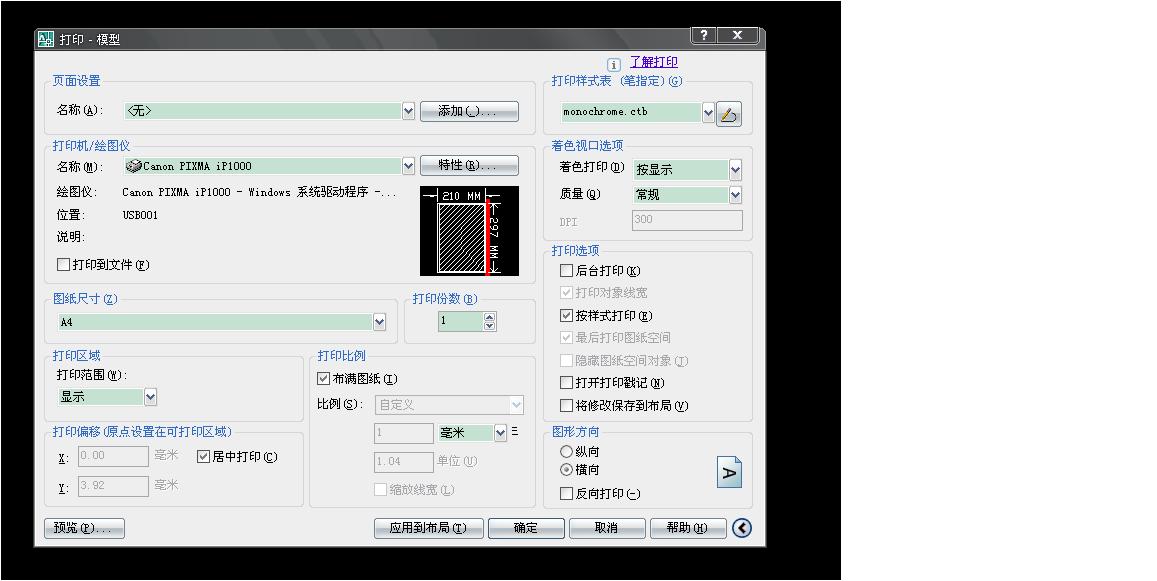1157x581 pixels.
Task: Click the 添加 button
Action: 469,111
